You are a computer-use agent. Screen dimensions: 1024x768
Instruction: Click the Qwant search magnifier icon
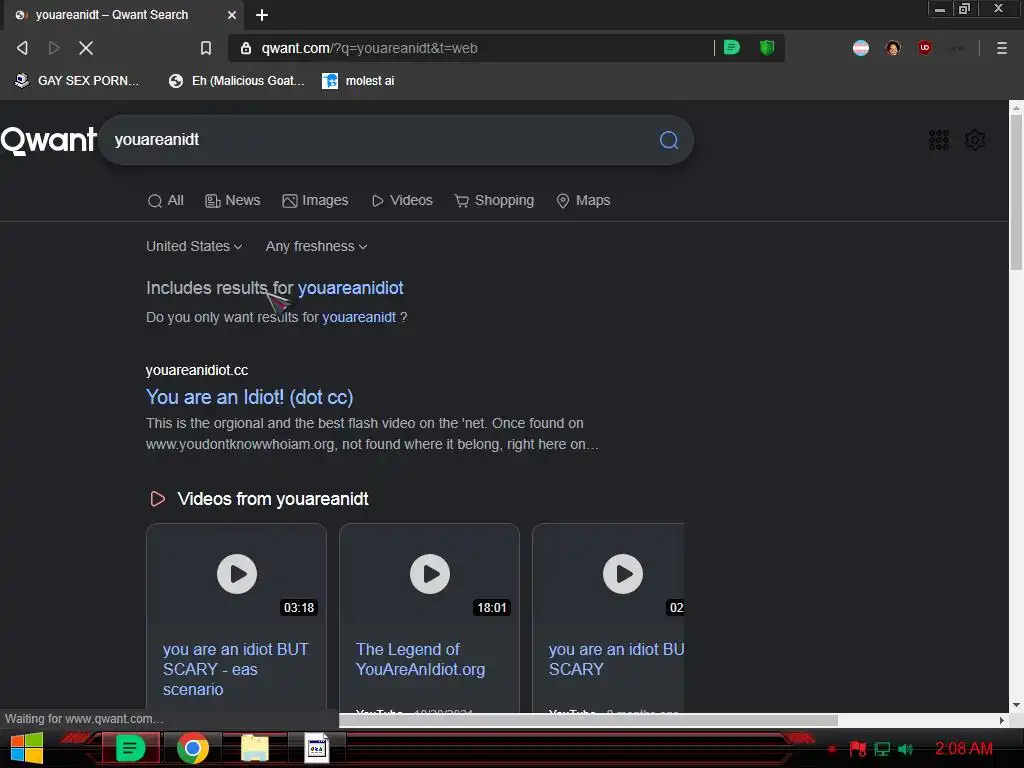click(669, 140)
